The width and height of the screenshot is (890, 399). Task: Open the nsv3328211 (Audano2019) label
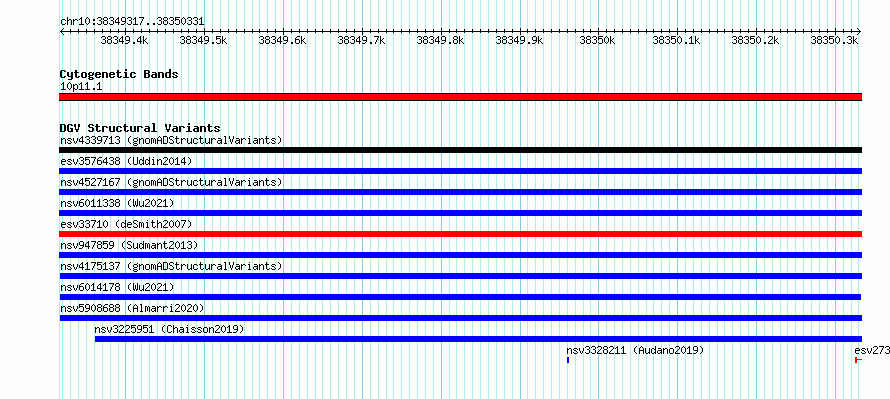(635, 350)
